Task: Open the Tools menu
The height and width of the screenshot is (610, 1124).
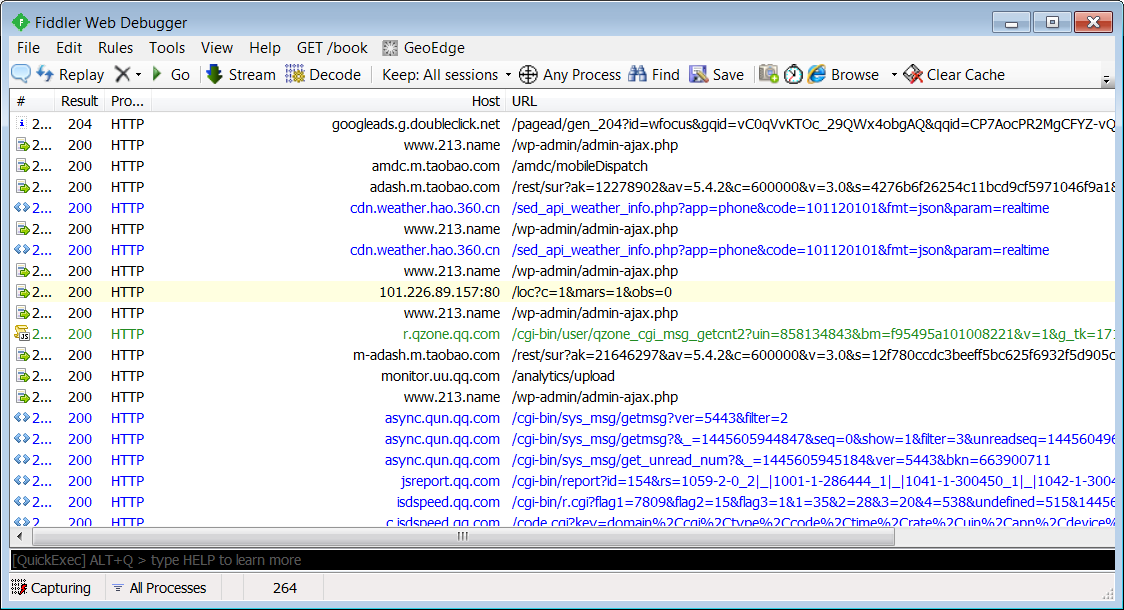Action: pos(167,47)
